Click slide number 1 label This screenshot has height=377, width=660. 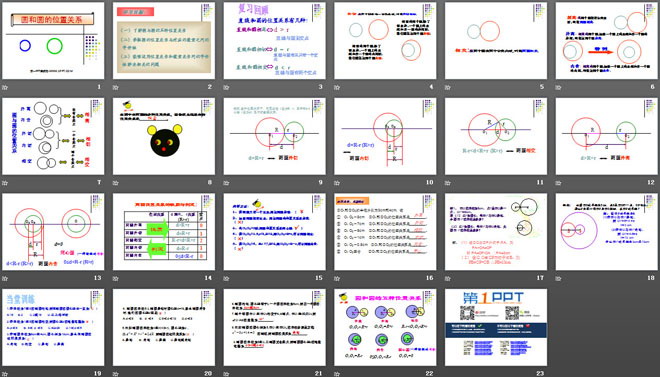pyautogui.click(x=99, y=87)
